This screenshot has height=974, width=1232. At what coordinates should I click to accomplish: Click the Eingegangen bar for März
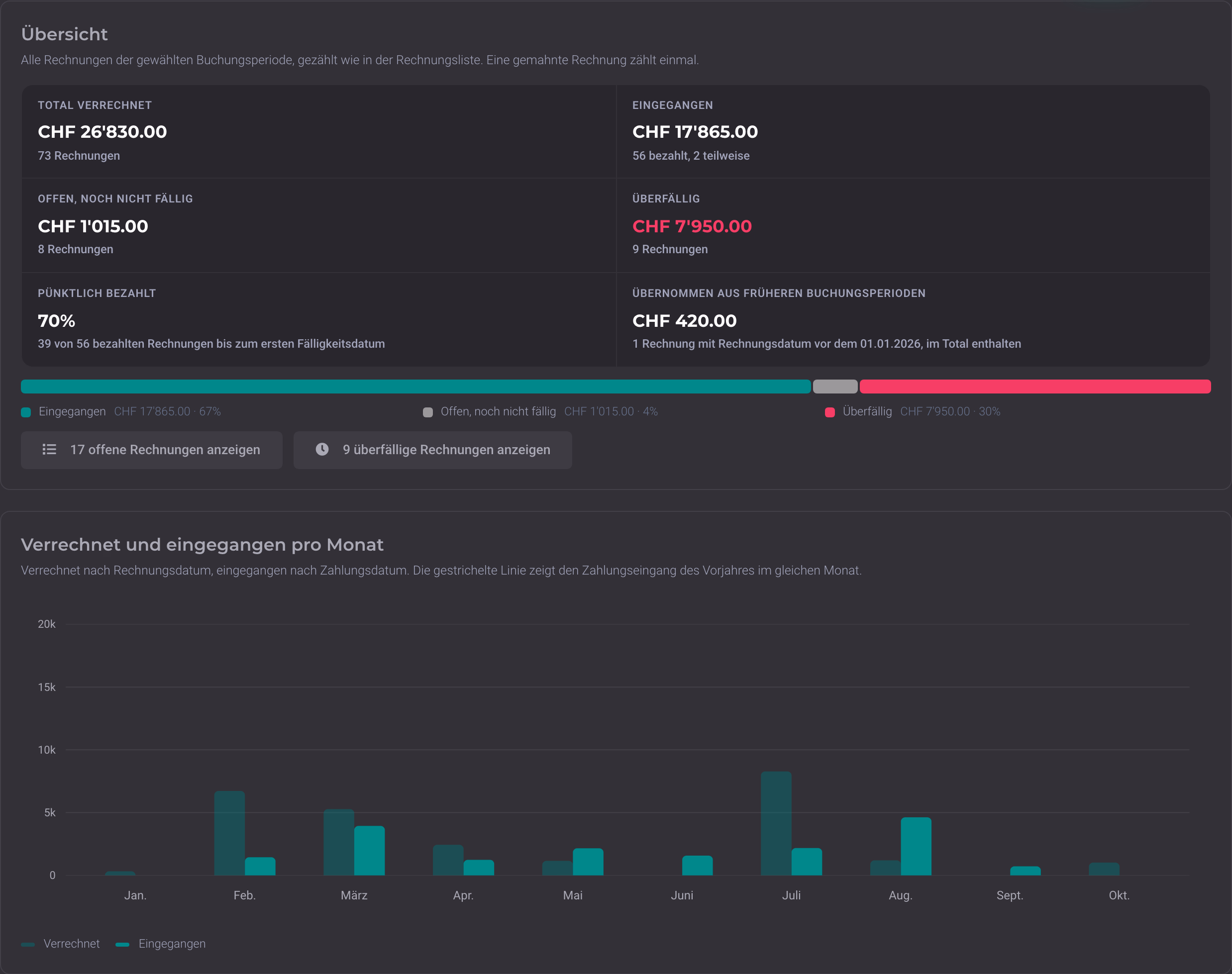[x=370, y=850]
